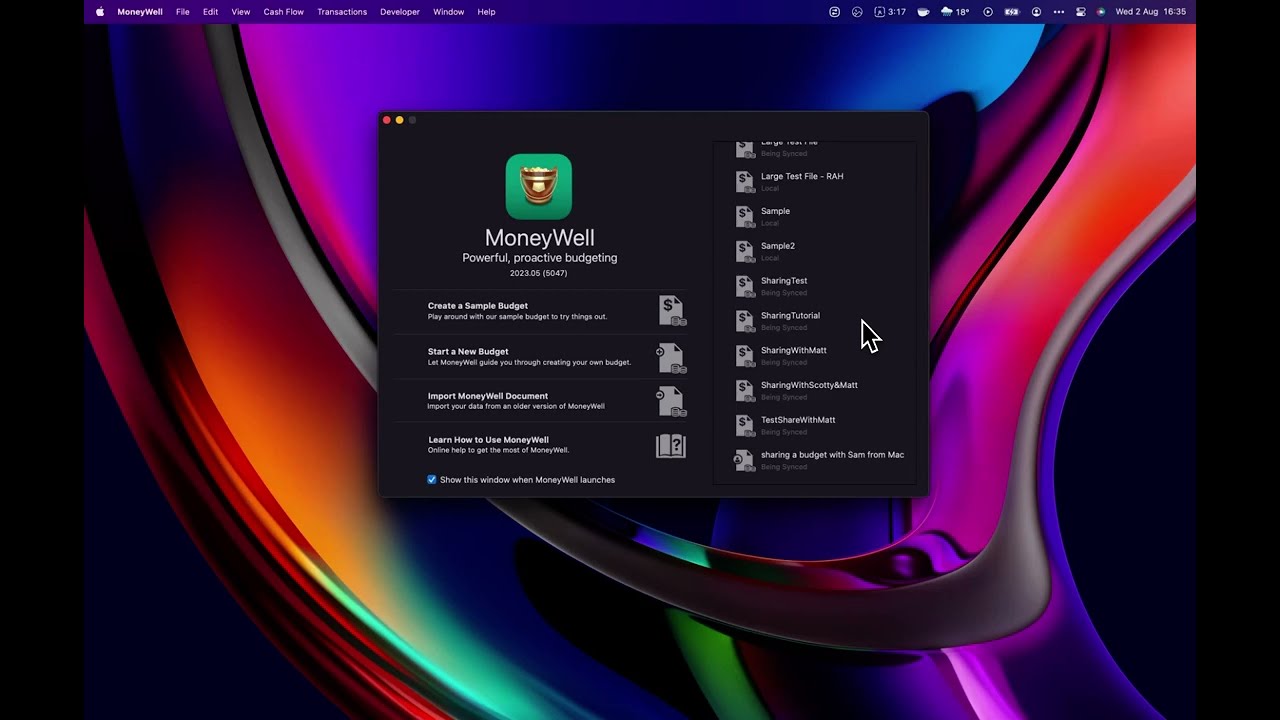The image size is (1280, 720).
Task: Open the Apple menu
Action: coord(100,12)
